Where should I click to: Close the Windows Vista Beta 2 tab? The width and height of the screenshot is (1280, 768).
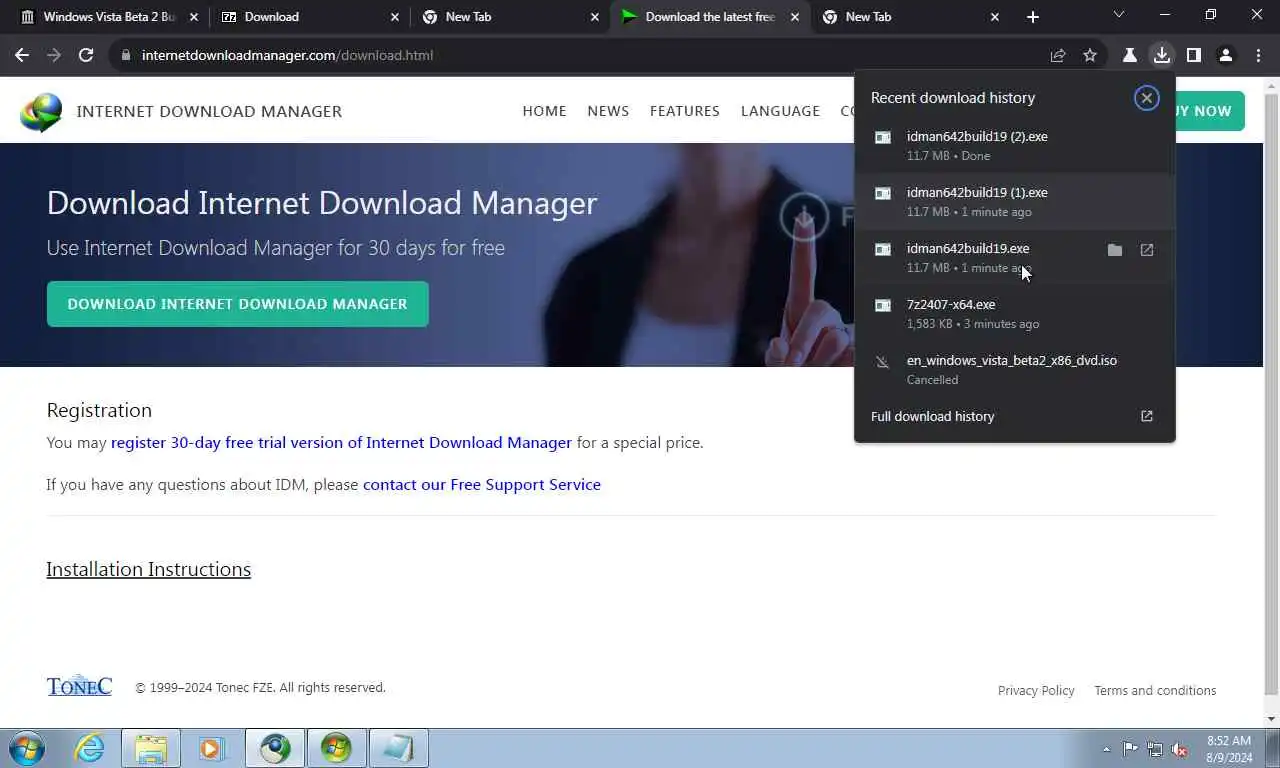click(x=194, y=17)
